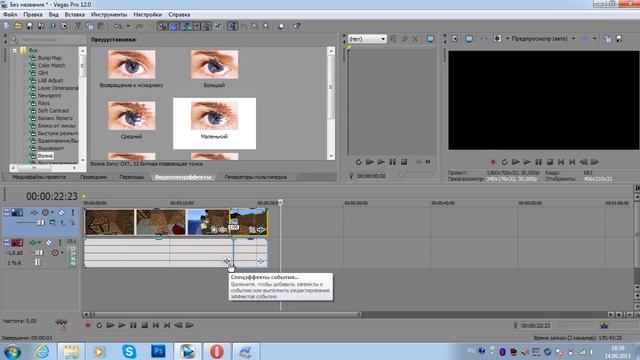Create a new project from the main toolbar

(7, 26)
